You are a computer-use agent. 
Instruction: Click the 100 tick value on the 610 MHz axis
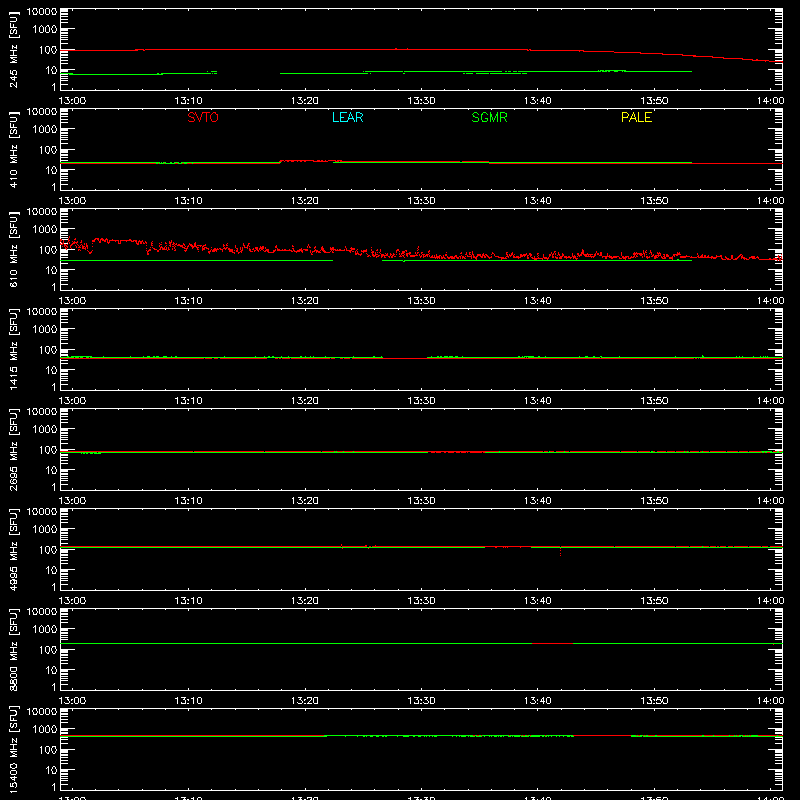tap(48, 250)
